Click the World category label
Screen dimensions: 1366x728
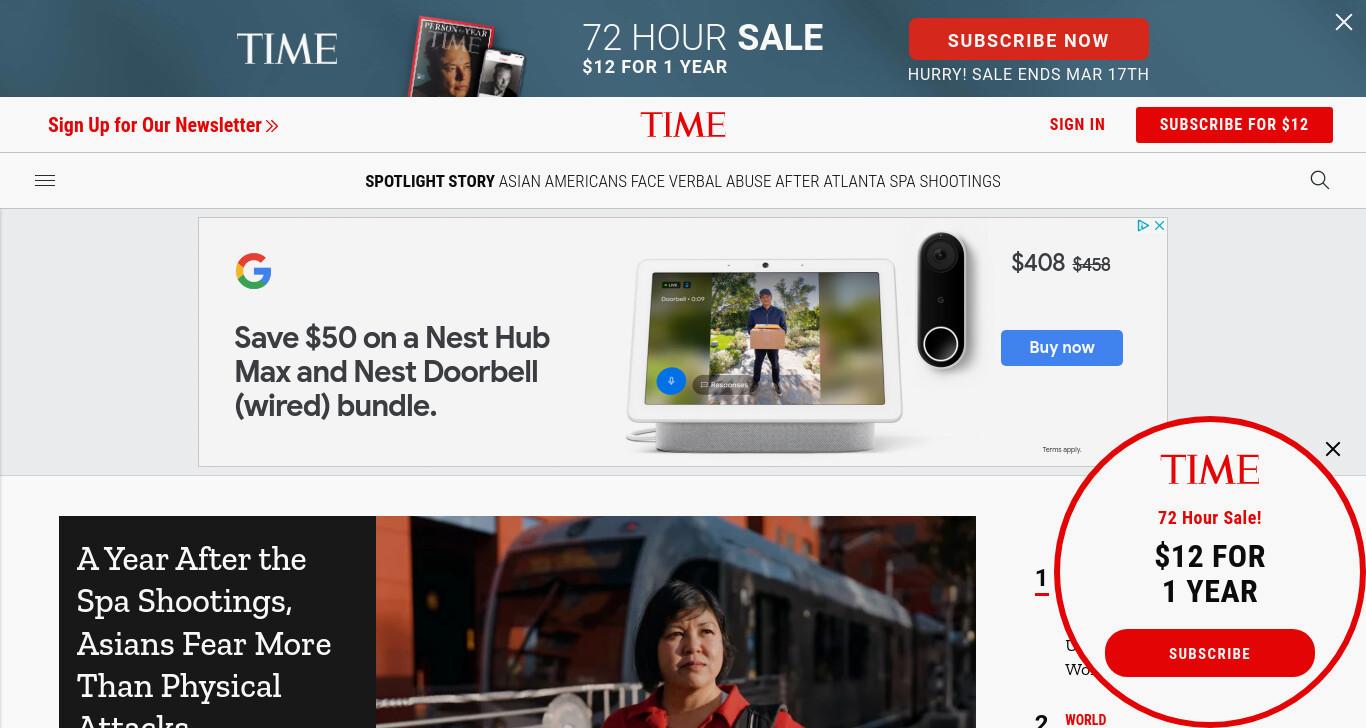tap(1085, 720)
